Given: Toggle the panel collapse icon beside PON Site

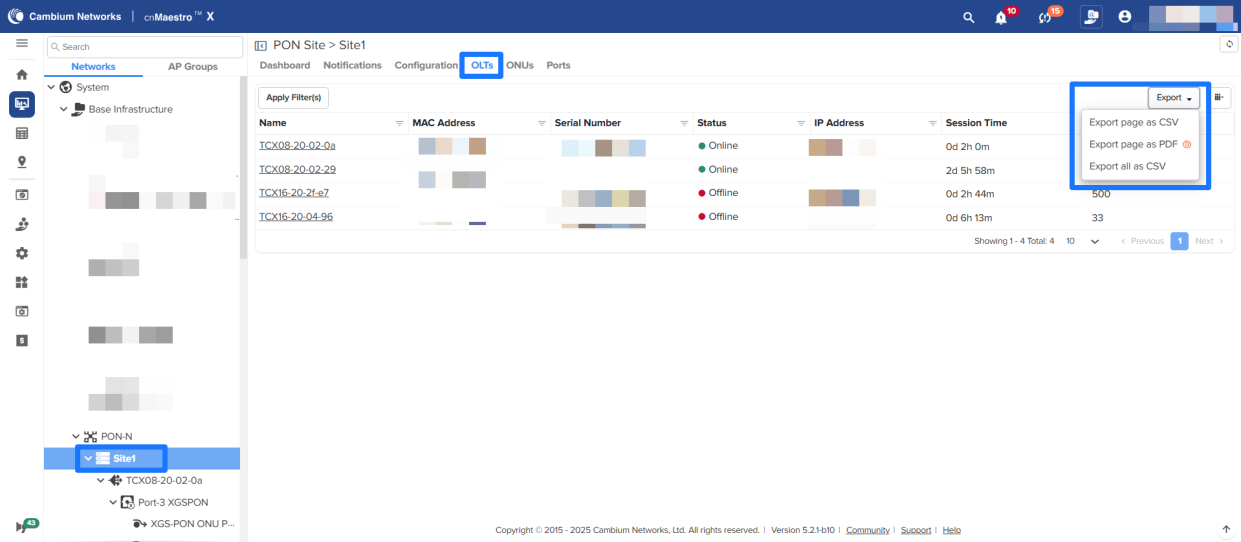Looking at the screenshot, I should click(x=261, y=45).
